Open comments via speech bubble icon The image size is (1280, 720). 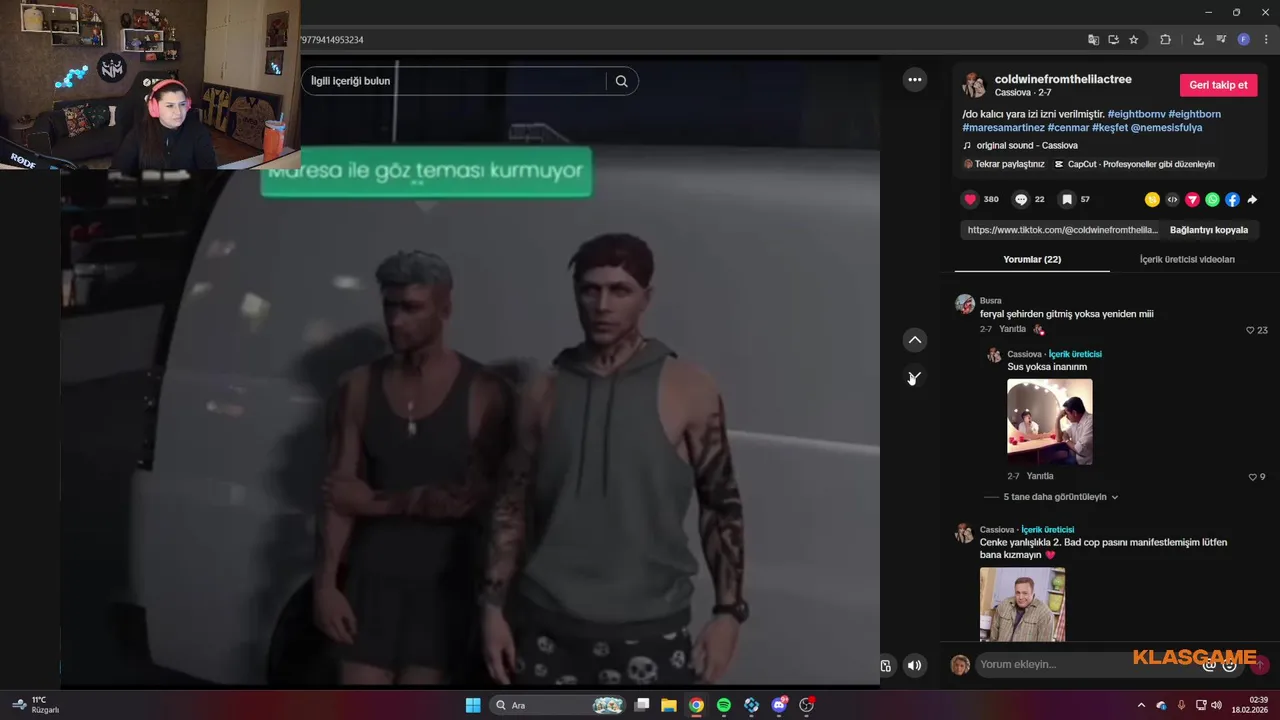pos(1021,199)
